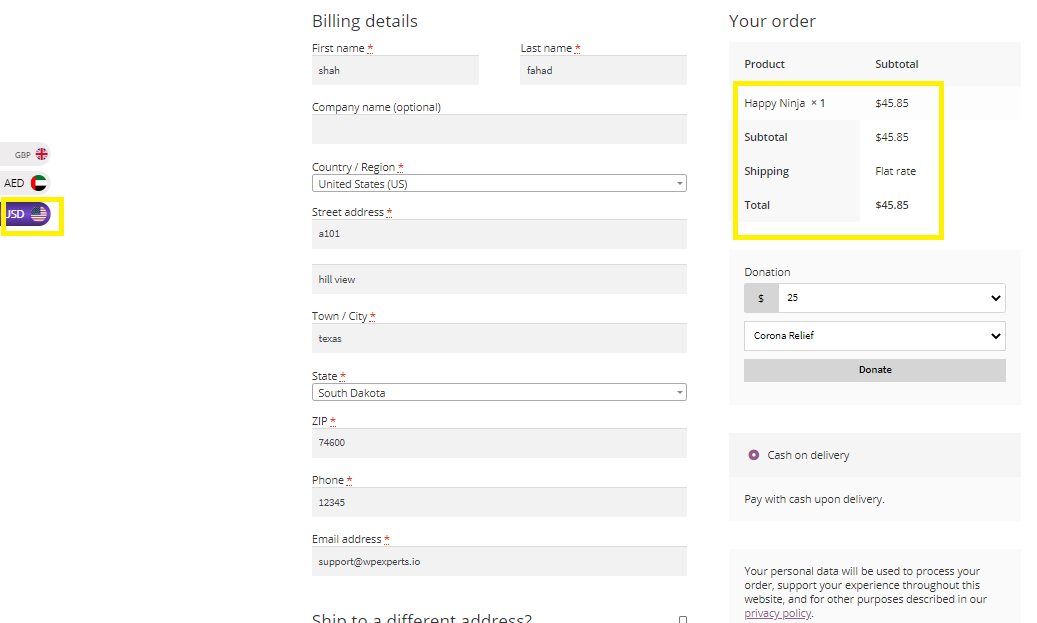This screenshot has height=623, width=1037.
Task: Tick Ship to a different address checkbox
Action: pos(683,620)
